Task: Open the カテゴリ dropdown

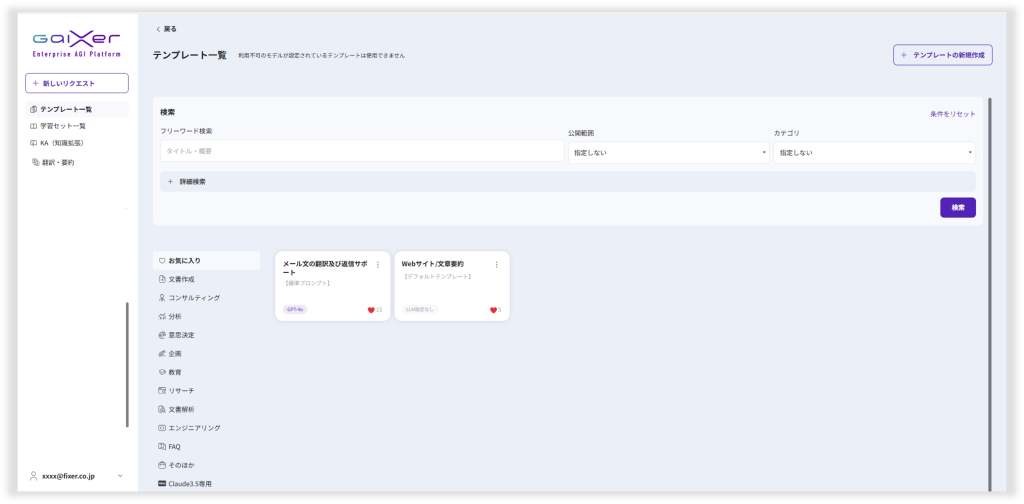Action: click(x=873, y=152)
